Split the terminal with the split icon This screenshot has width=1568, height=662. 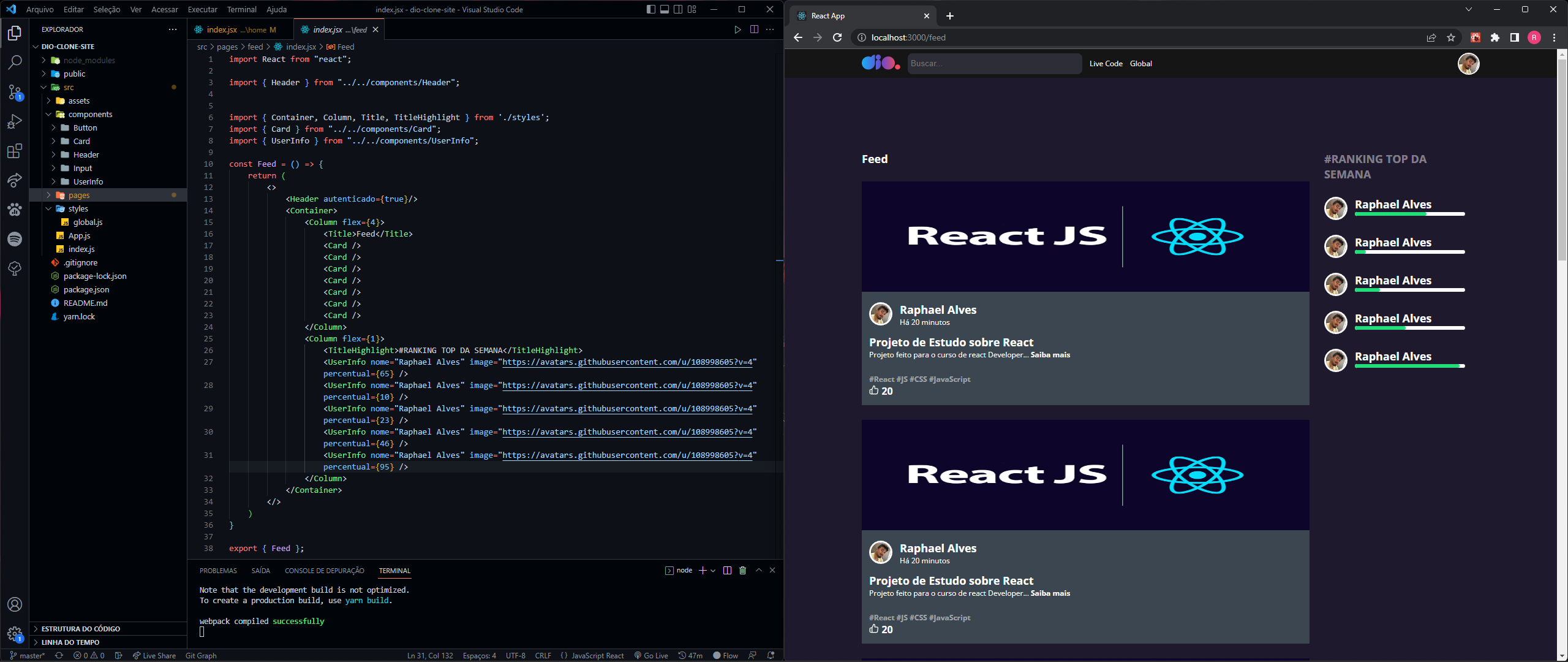point(727,570)
